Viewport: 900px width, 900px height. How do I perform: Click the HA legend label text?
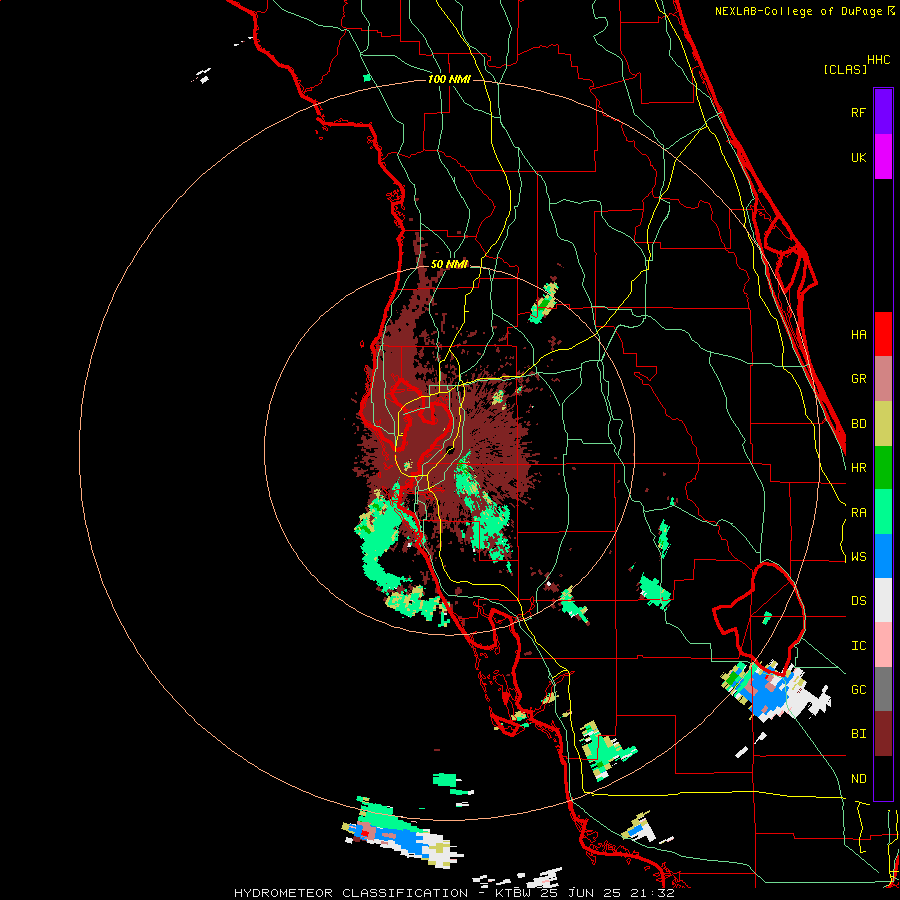click(x=858, y=334)
